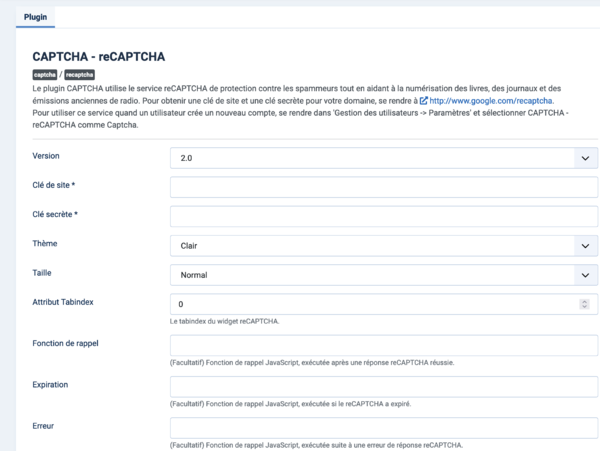Click the Expiration input field
The image size is (600, 451).
384,387
